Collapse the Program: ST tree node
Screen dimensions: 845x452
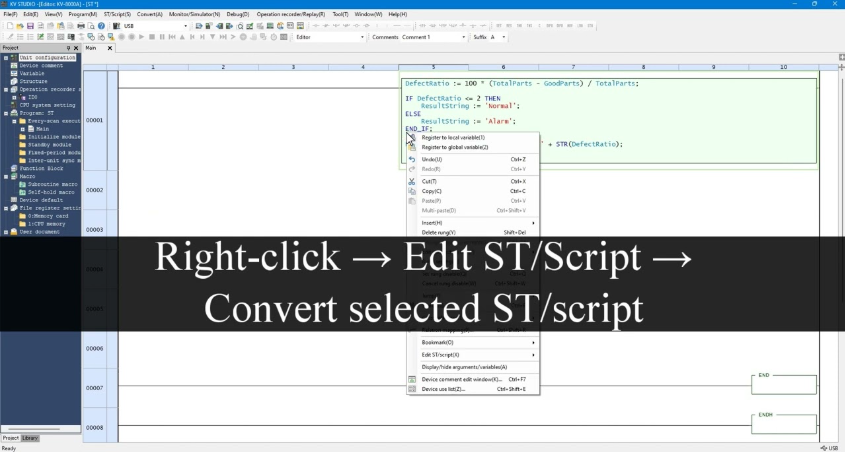[x=5, y=113]
